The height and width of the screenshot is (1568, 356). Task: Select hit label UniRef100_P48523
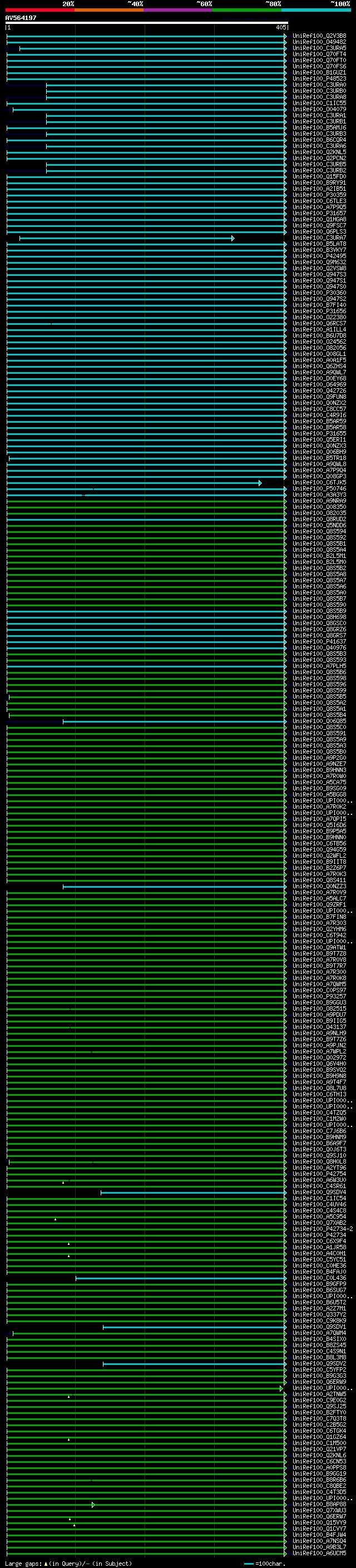pos(319,78)
